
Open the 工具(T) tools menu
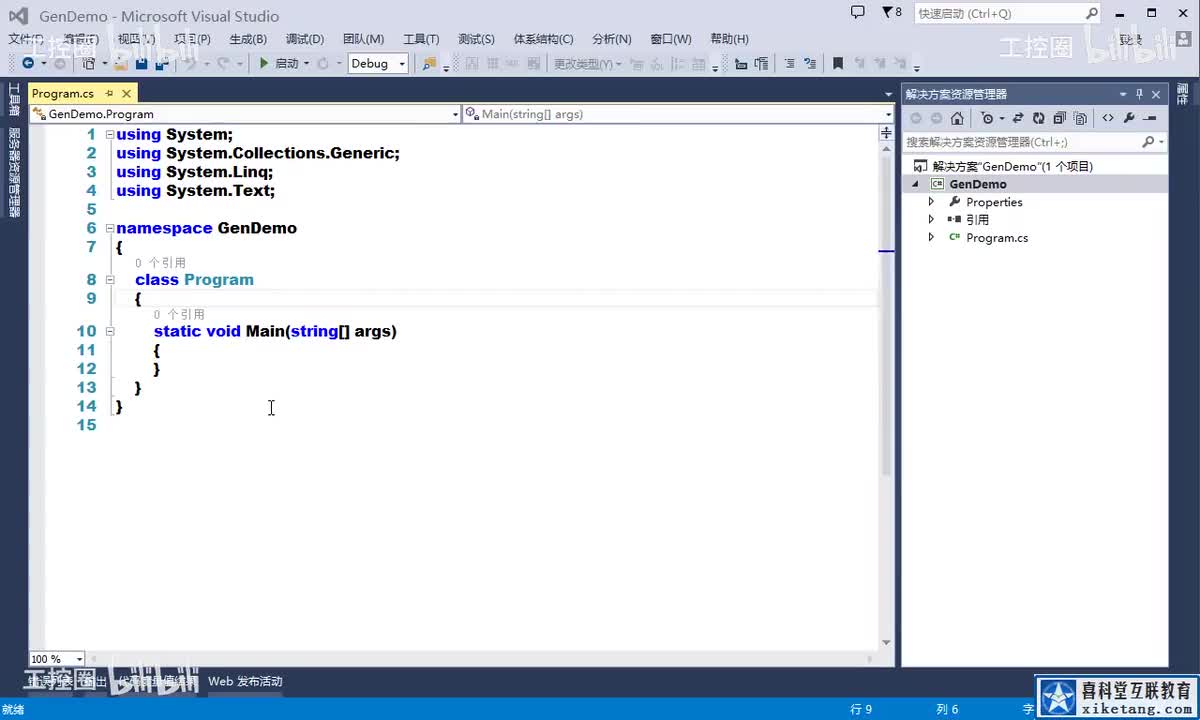click(x=421, y=39)
